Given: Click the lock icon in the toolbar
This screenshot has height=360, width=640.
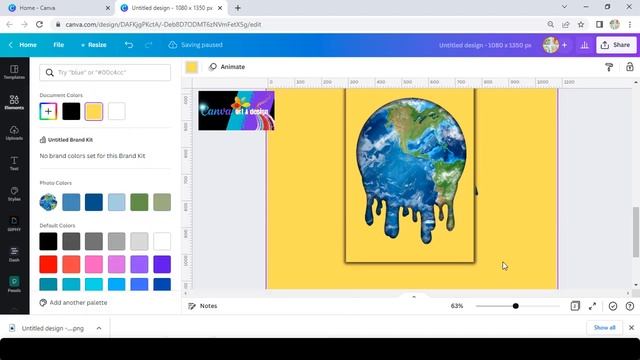Looking at the screenshot, I should (x=630, y=67).
